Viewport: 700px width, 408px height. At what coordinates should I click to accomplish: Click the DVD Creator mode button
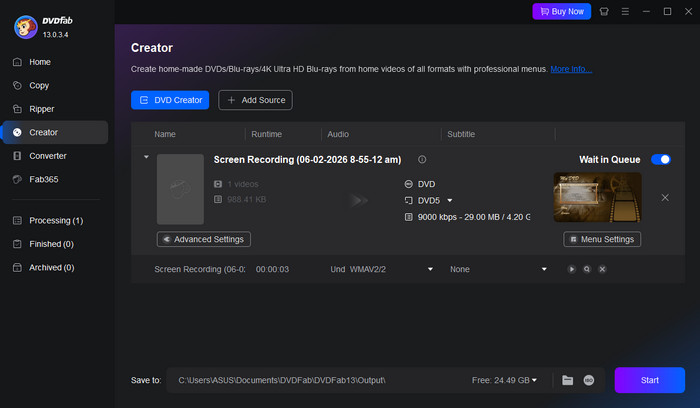pyautogui.click(x=170, y=100)
